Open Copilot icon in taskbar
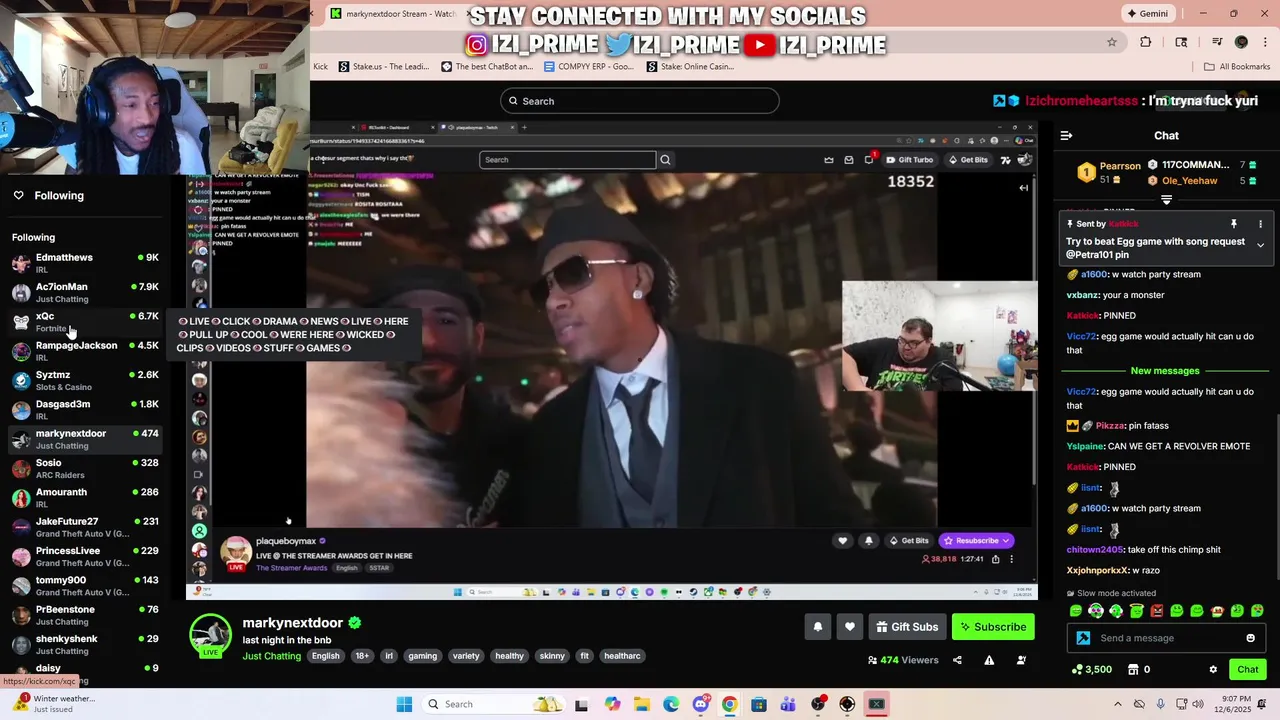 [612, 704]
